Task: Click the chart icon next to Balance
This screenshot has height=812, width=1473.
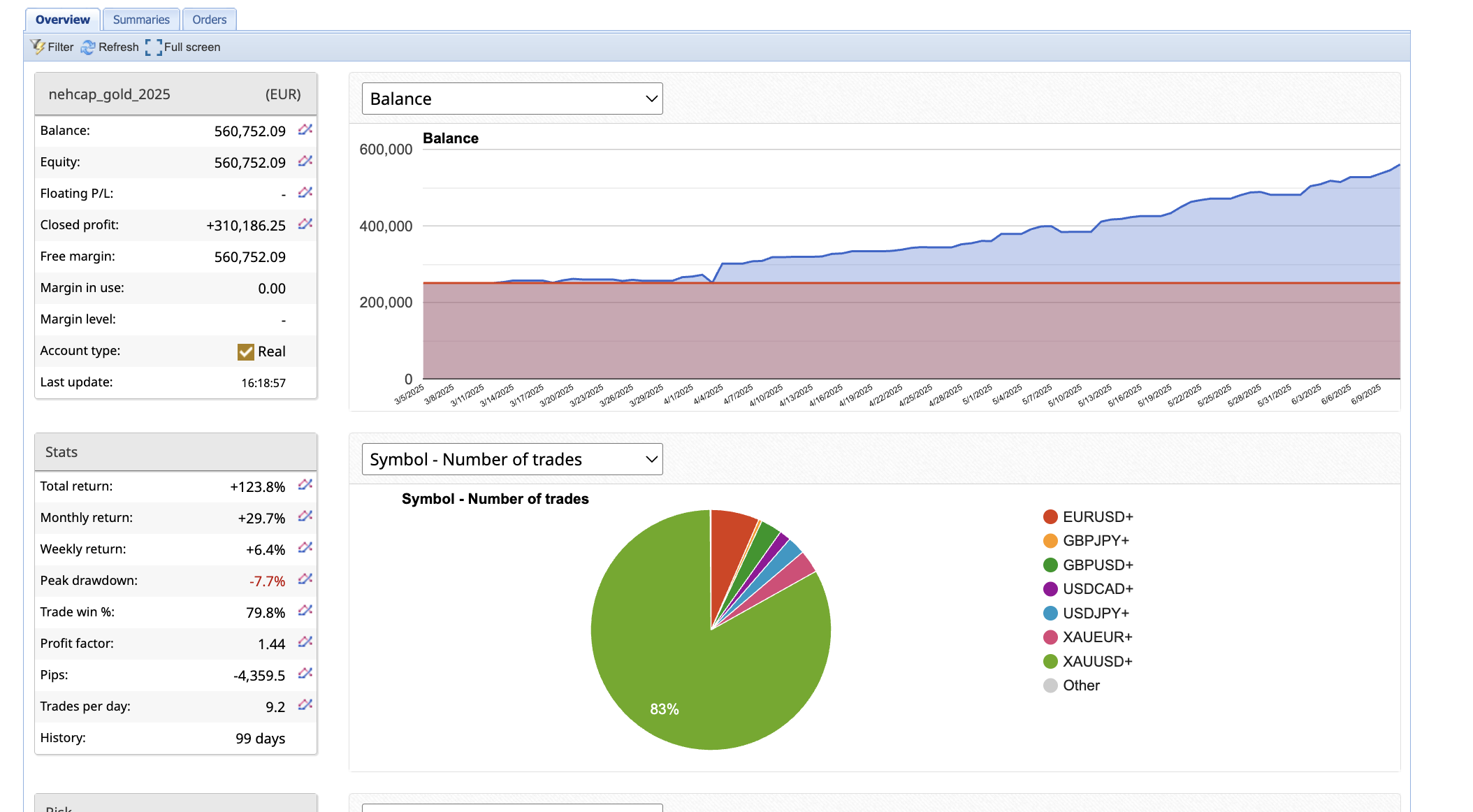Action: pos(305,130)
